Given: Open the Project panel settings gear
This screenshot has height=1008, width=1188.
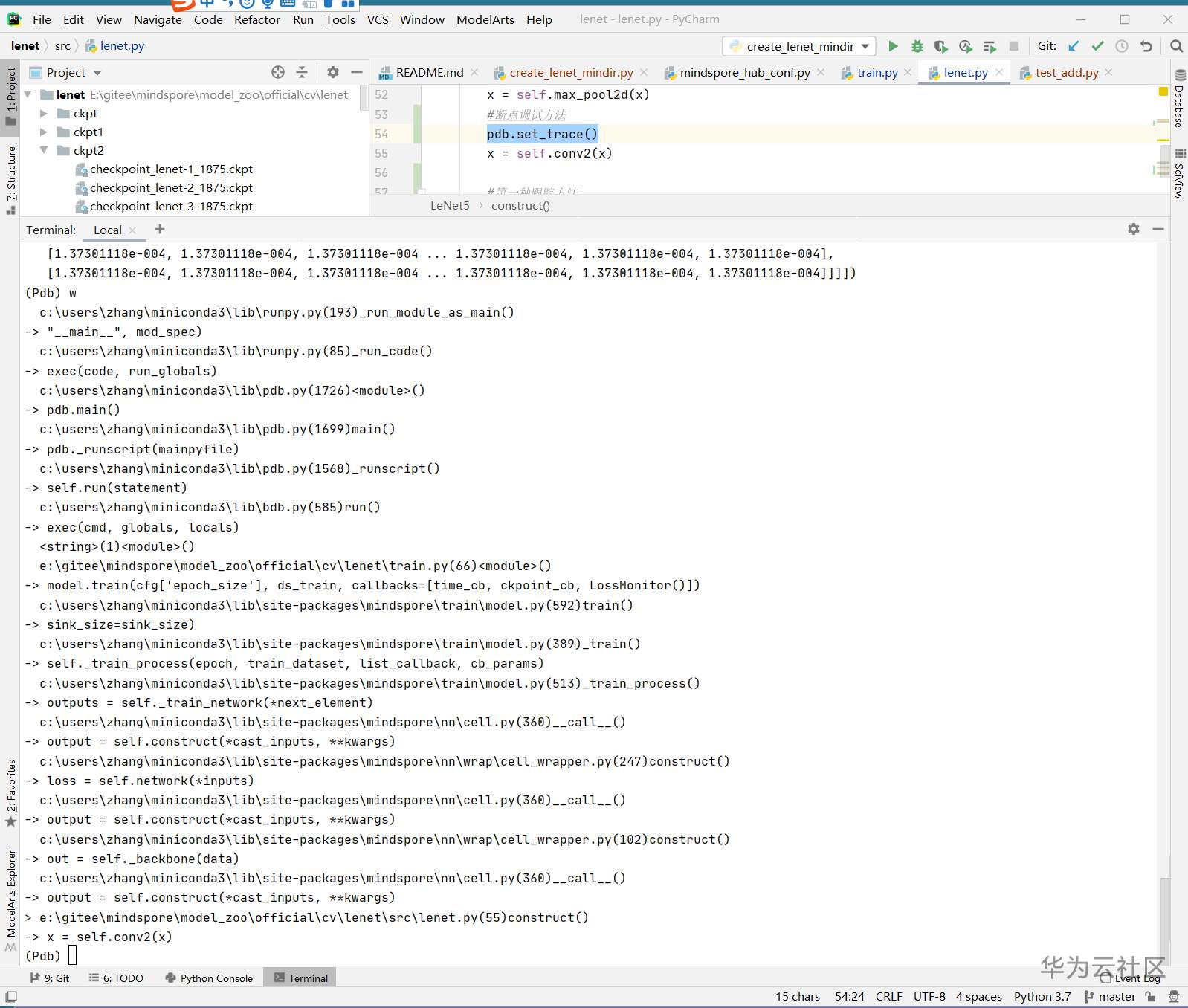Looking at the screenshot, I should pyautogui.click(x=333, y=72).
